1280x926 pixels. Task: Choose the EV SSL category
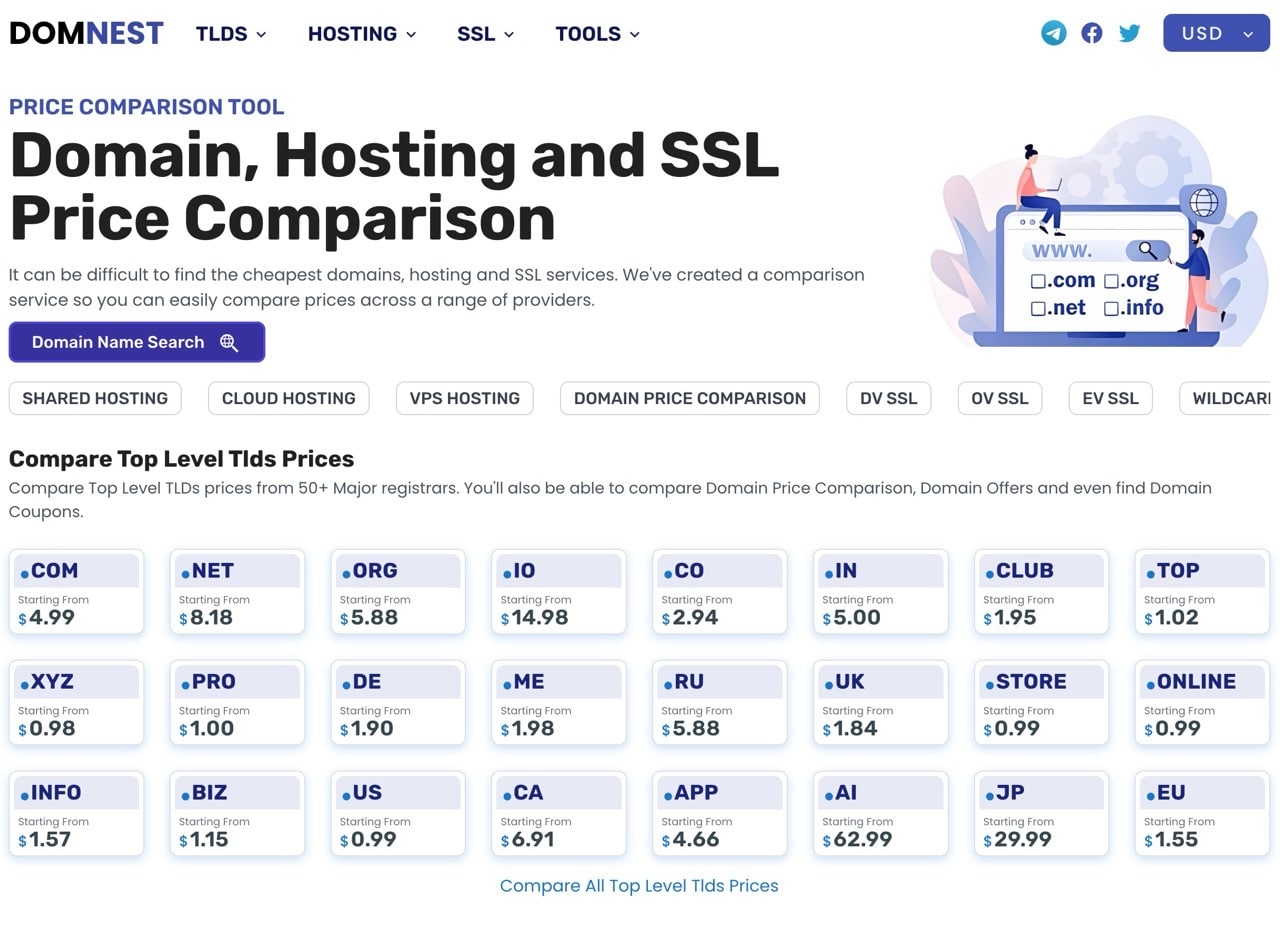click(x=1110, y=398)
